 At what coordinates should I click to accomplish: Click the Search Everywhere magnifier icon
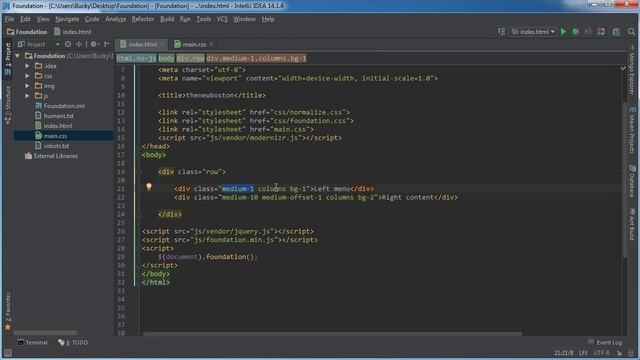click(631, 31)
